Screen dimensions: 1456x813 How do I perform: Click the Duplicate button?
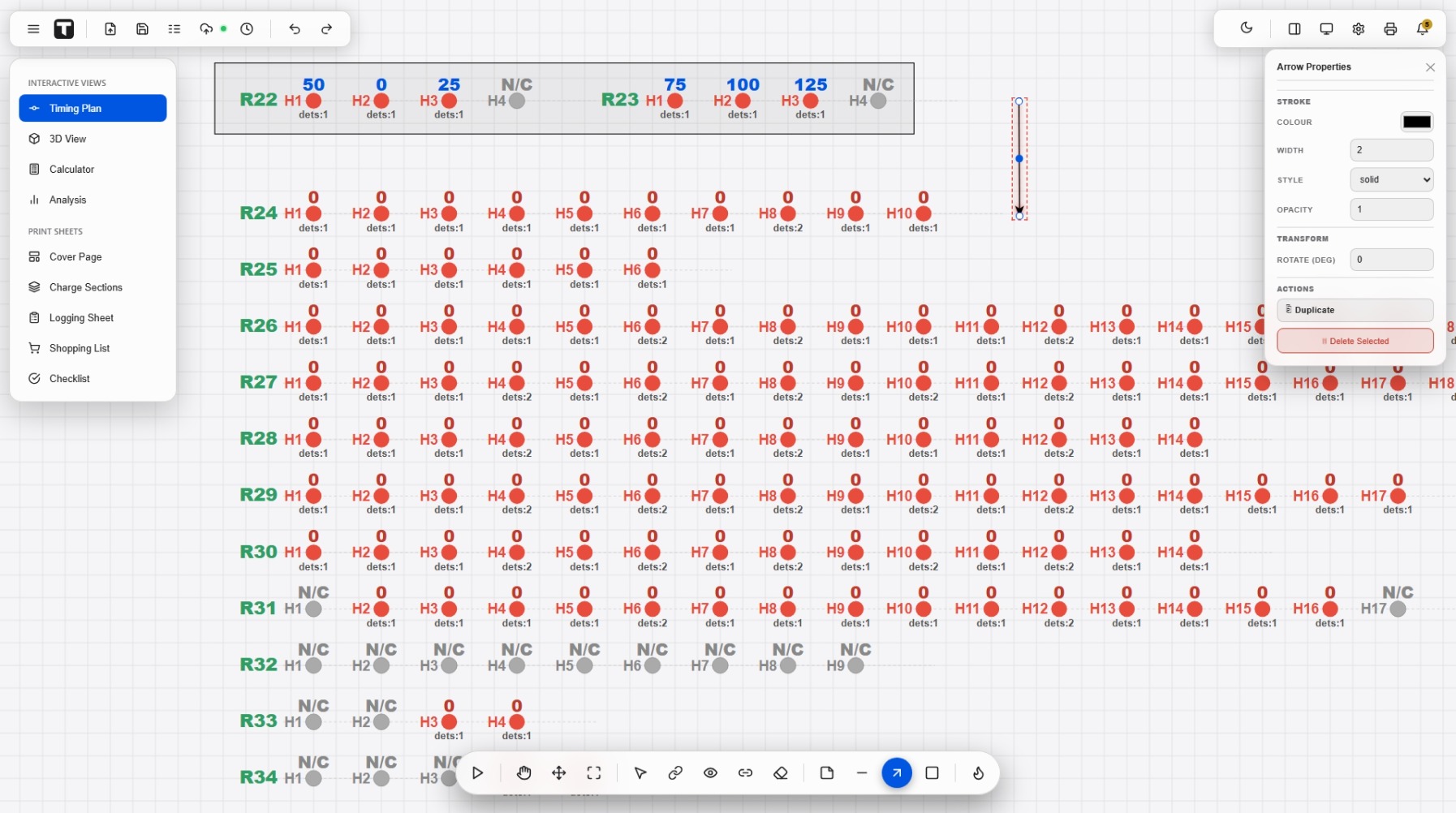point(1355,310)
